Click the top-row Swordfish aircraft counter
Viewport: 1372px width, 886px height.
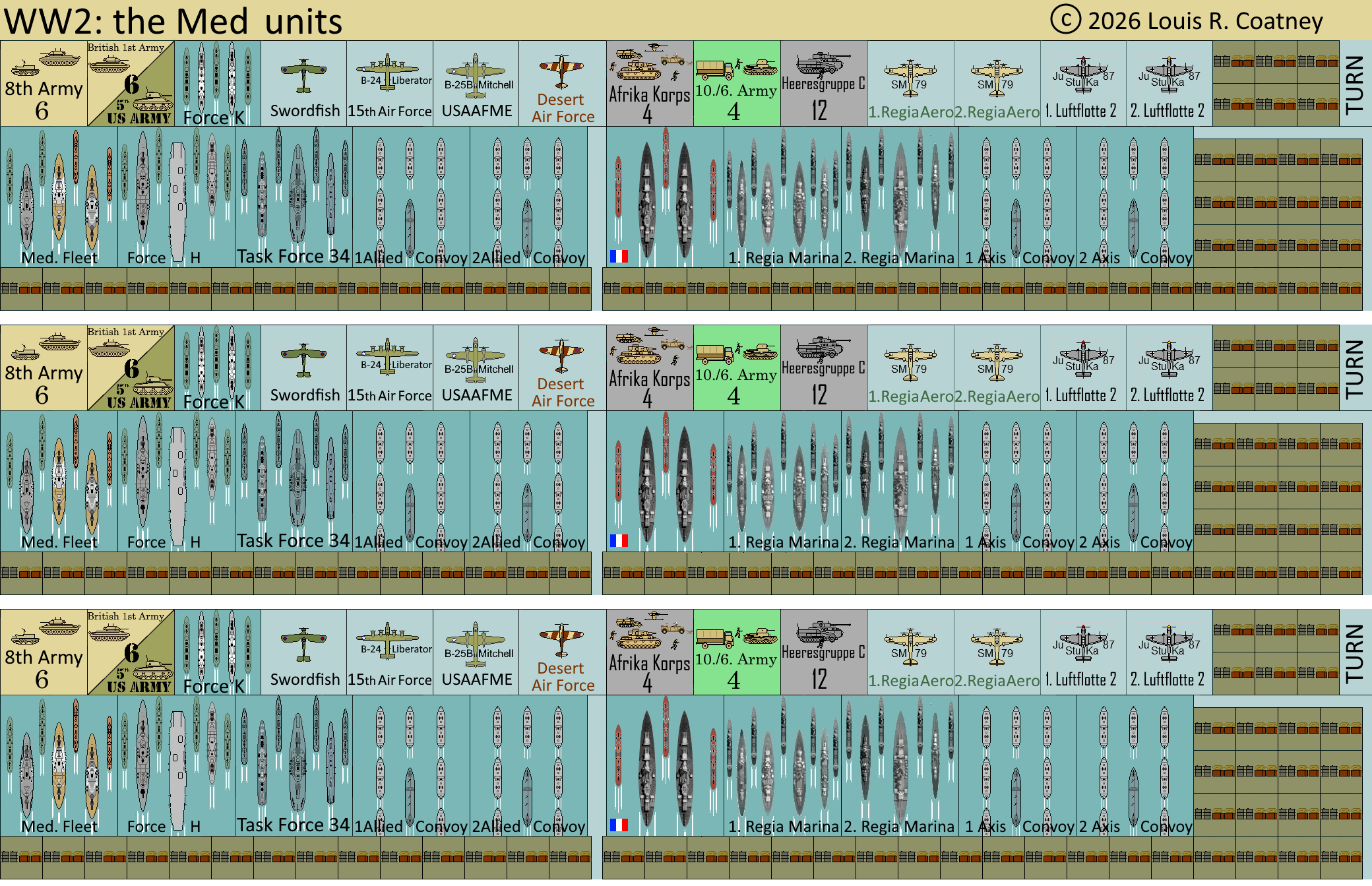click(x=303, y=84)
